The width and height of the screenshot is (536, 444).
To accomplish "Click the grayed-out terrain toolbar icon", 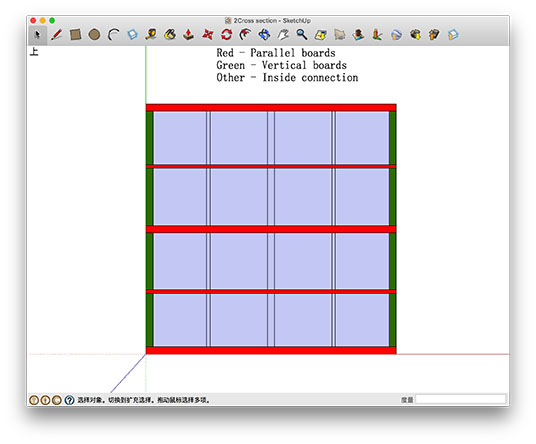I will (x=339, y=35).
